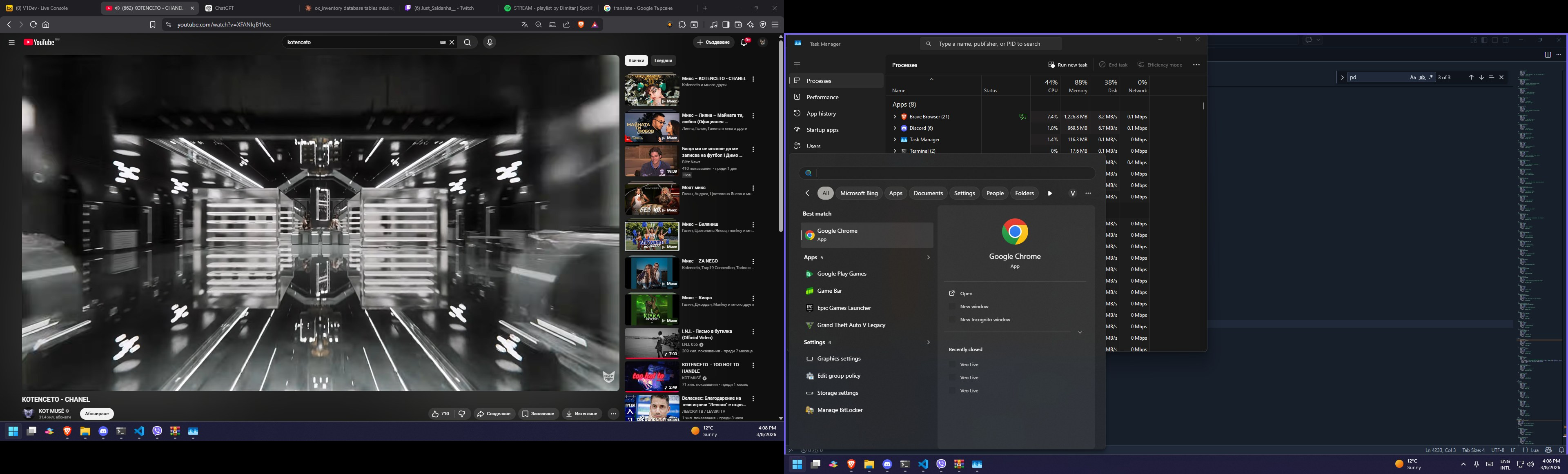Click Run new task in Task Manager
The height and width of the screenshot is (474, 1568).
(1068, 65)
